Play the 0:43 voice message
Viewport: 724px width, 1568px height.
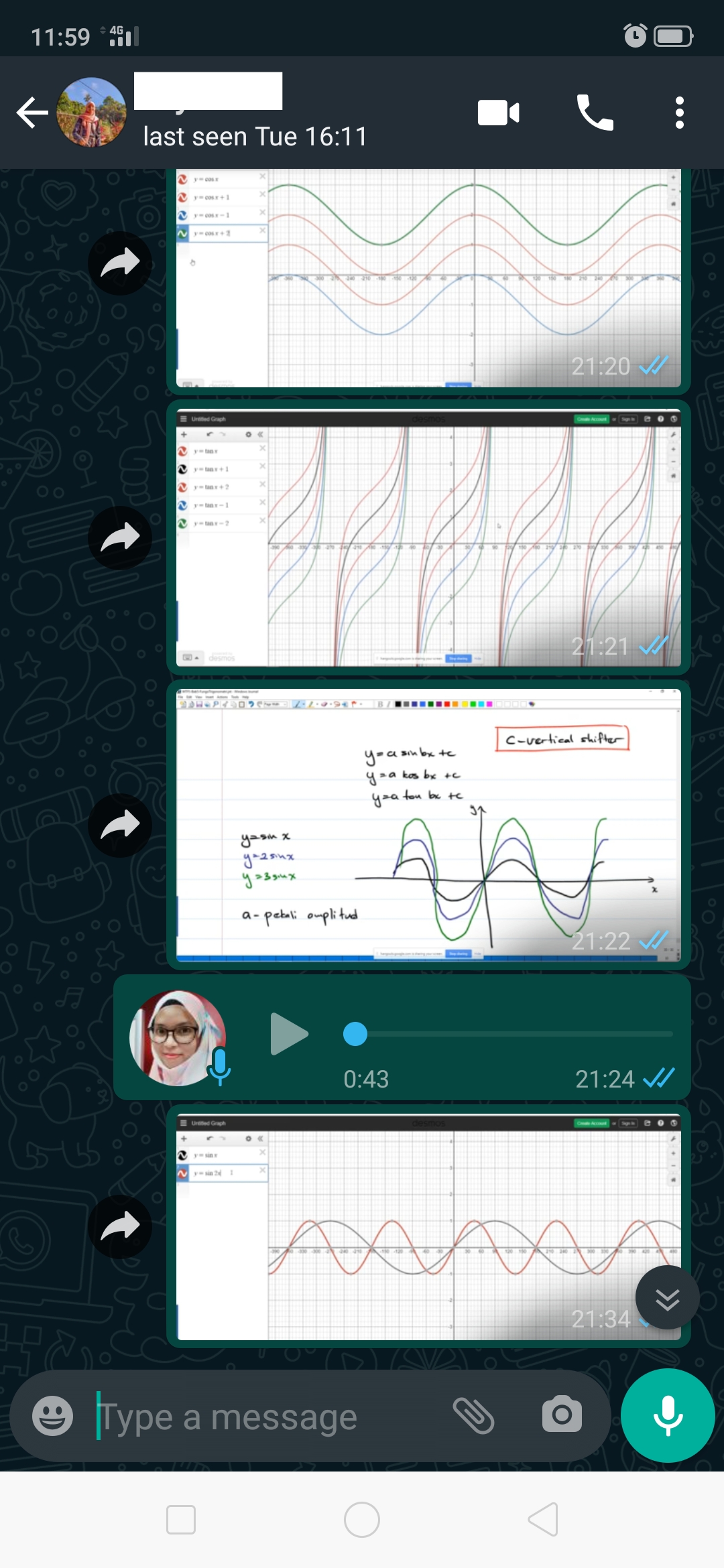(x=289, y=1034)
